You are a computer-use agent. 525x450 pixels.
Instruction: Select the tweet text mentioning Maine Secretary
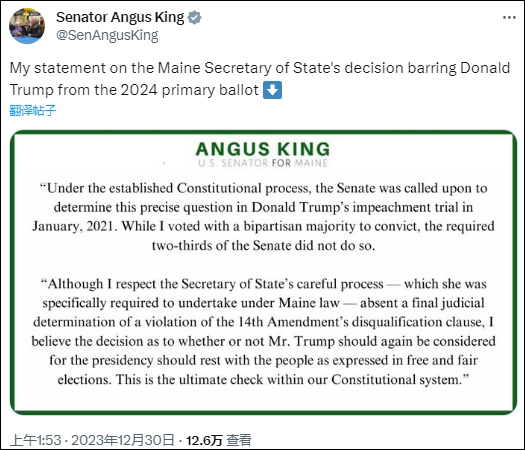point(260,68)
